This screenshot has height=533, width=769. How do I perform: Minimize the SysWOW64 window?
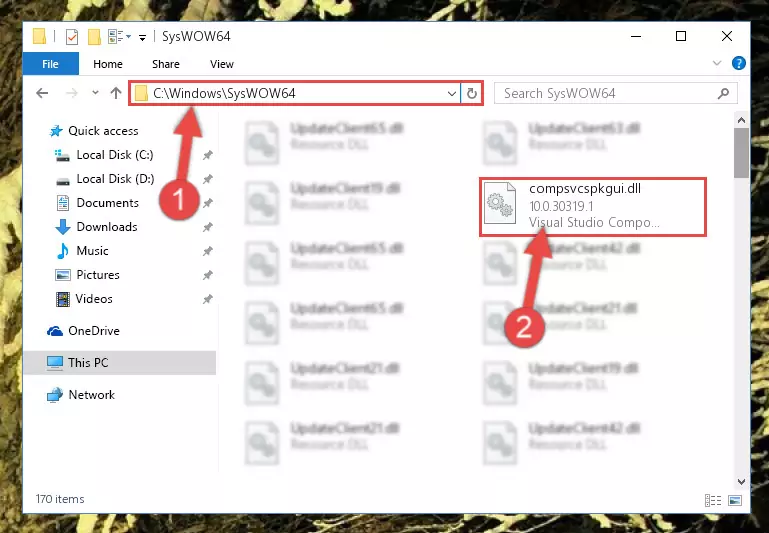click(x=636, y=37)
